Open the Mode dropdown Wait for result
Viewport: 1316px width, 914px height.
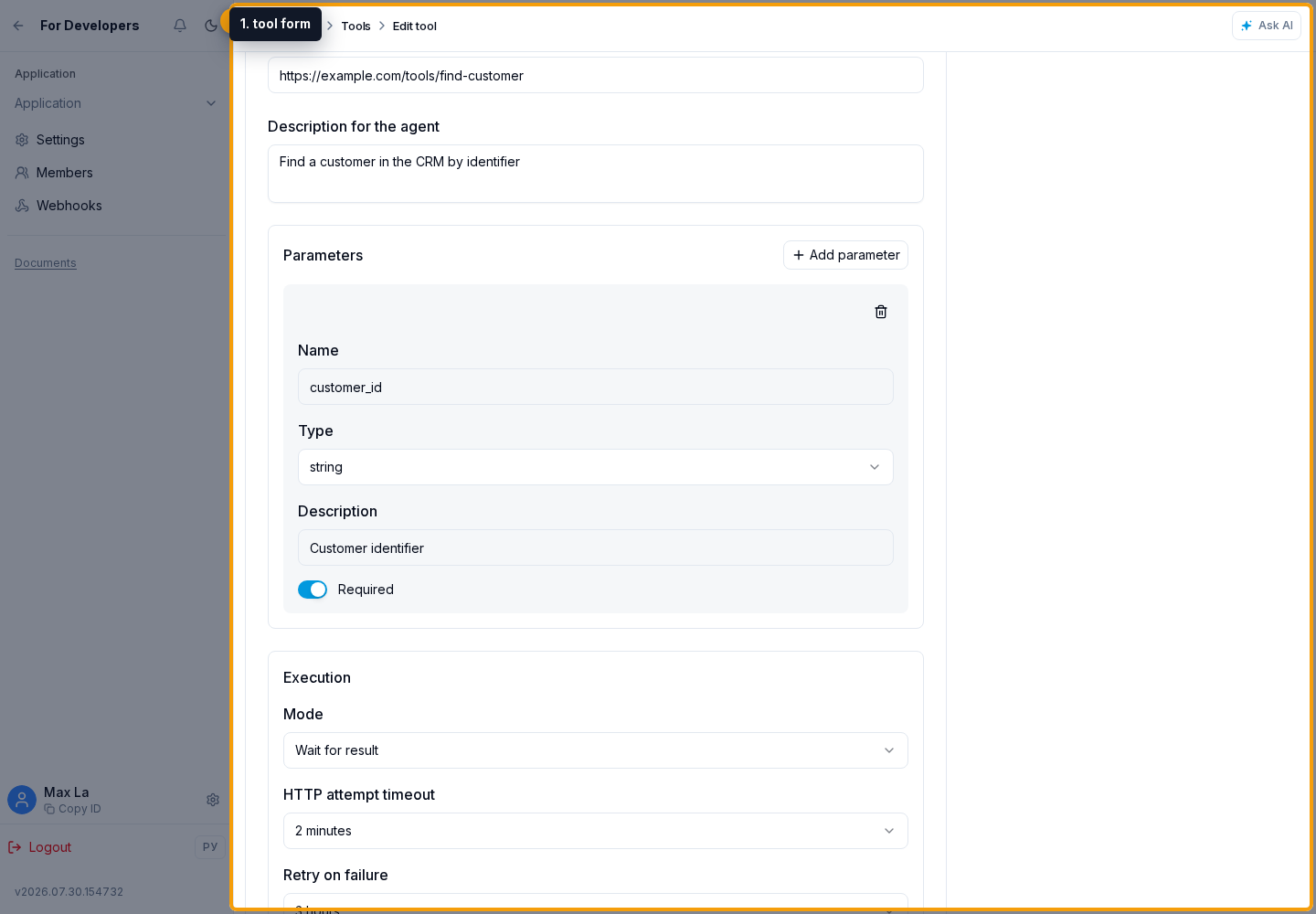596,750
